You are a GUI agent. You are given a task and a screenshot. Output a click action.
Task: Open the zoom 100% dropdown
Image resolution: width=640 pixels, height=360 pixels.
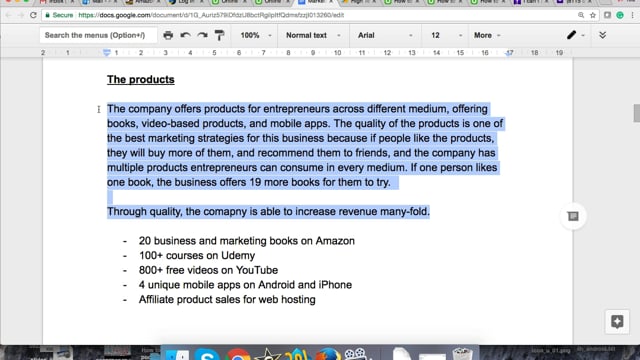point(256,35)
